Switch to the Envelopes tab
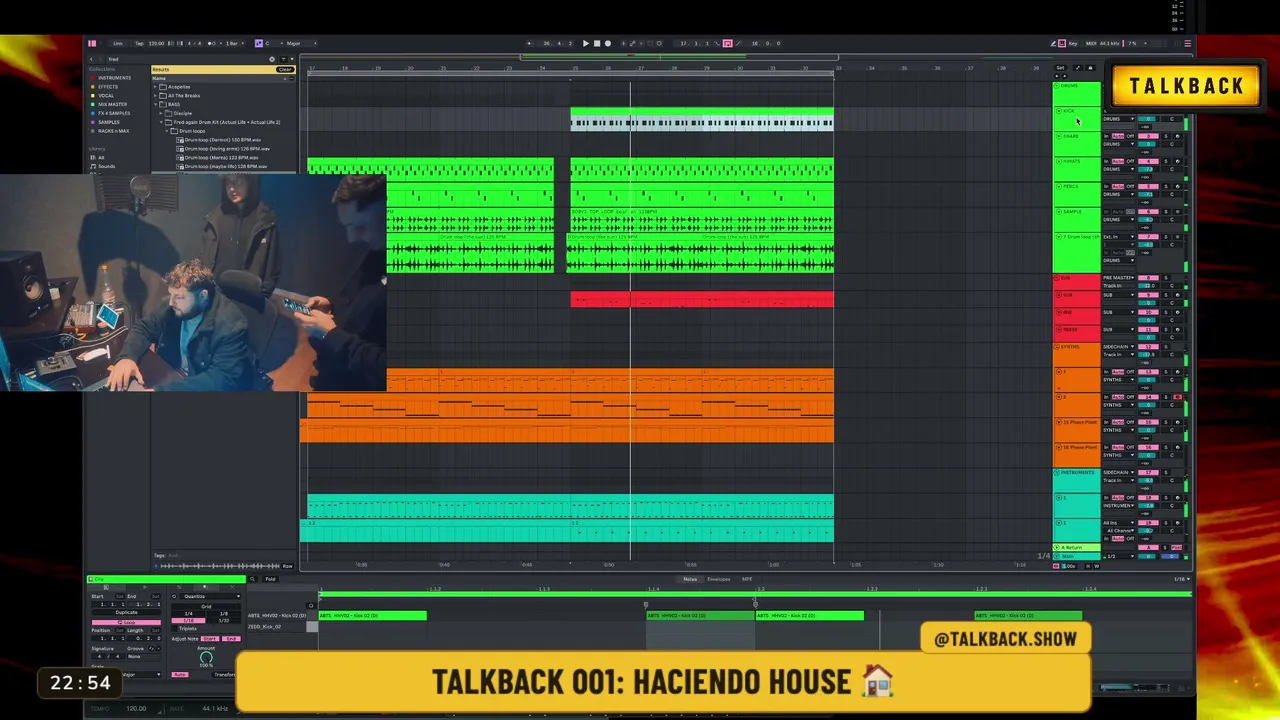Image resolution: width=1280 pixels, height=720 pixels. [x=719, y=579]
